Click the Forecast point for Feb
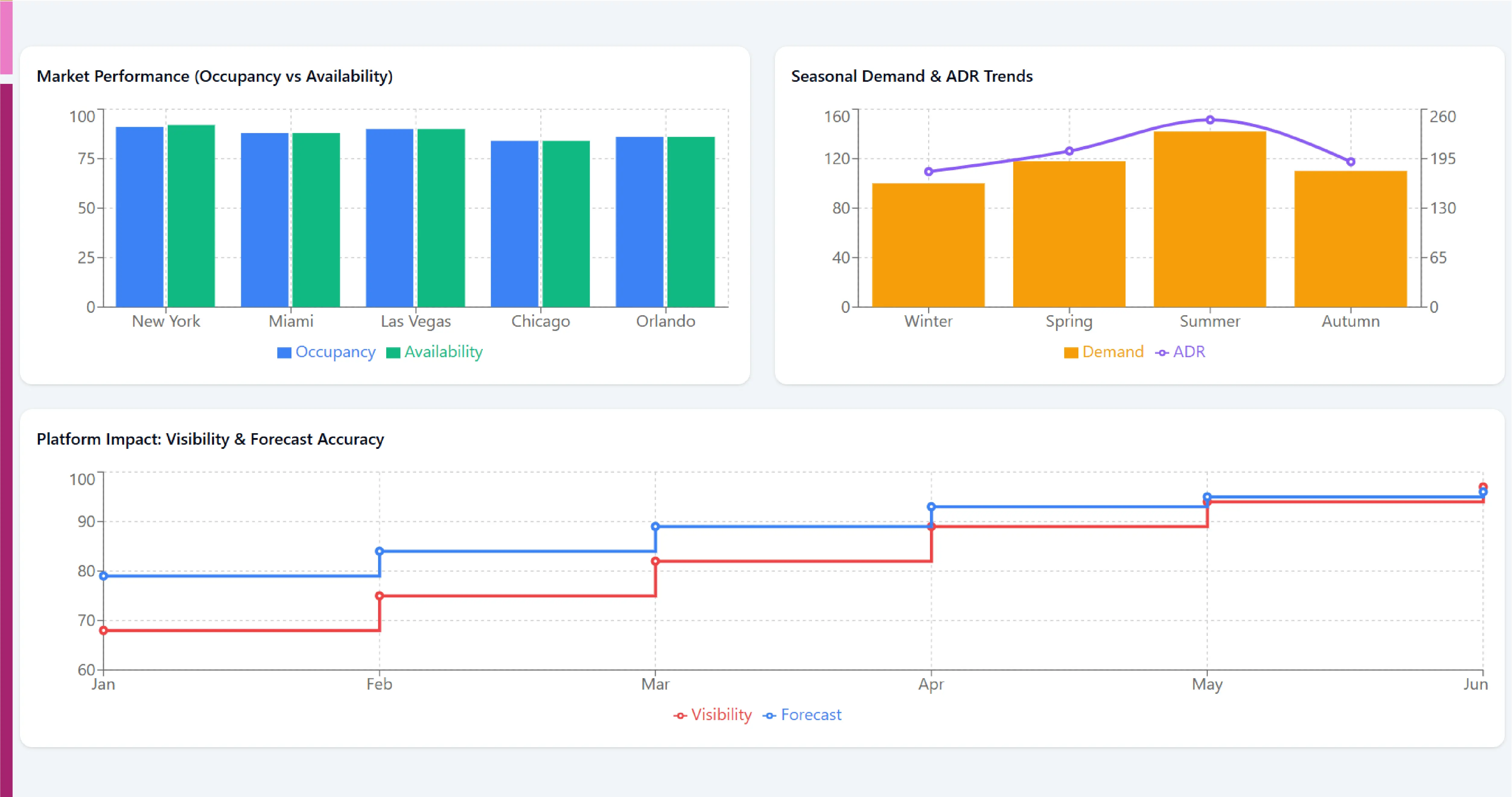This screenshot has width=1512, height=797. (x=379, y=551)
